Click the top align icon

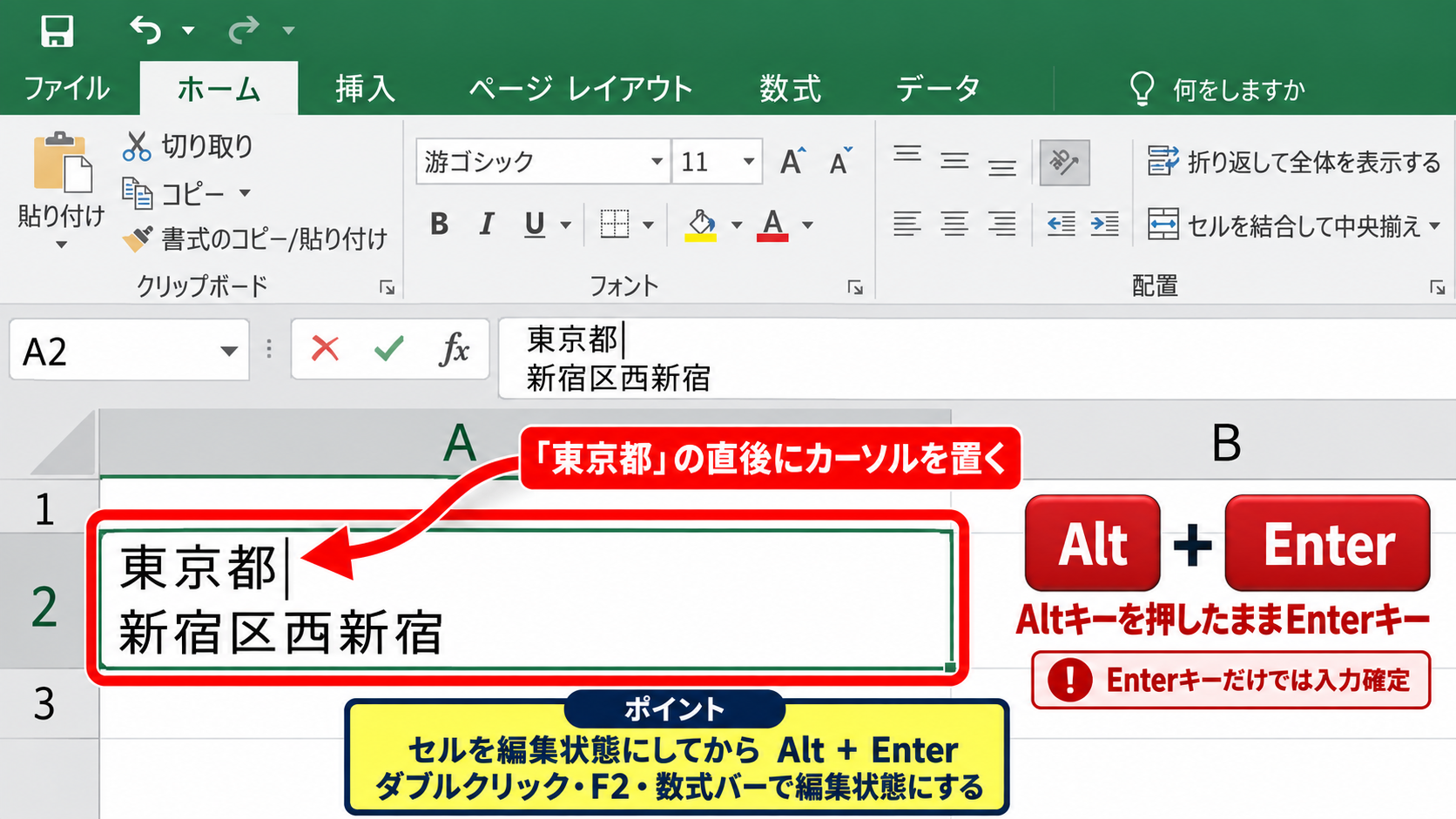point(907,155)
